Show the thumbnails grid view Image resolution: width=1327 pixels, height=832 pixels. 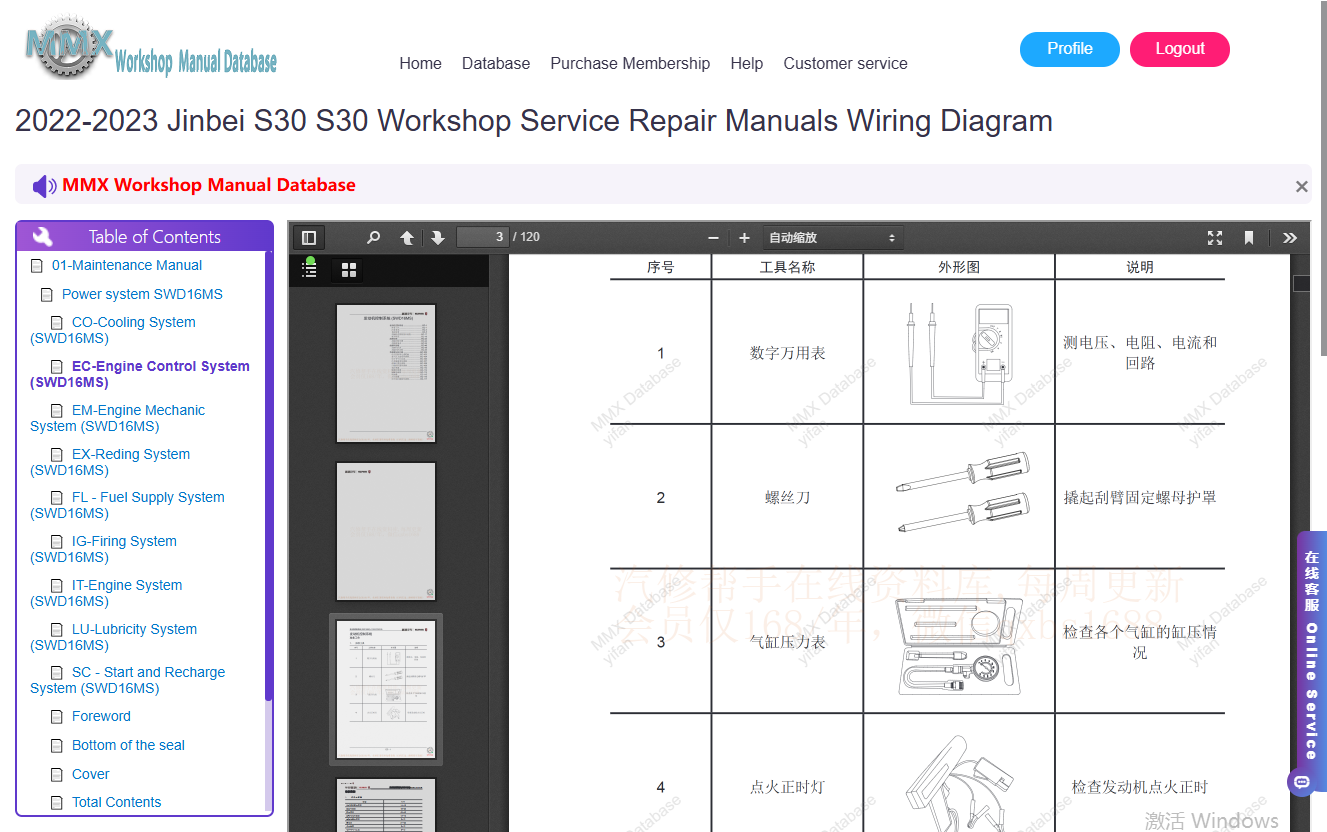pyautogui.click(x=349, y=270)
